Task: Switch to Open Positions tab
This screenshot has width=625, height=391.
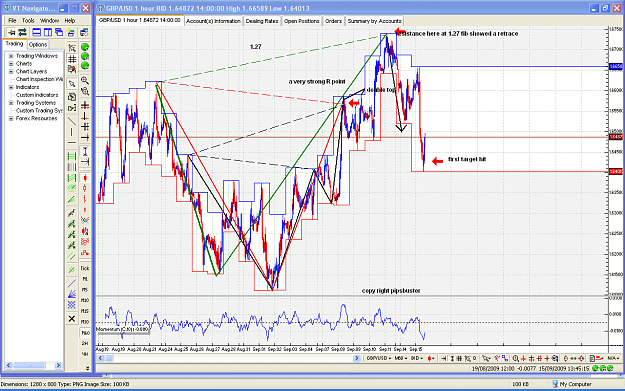Action: point(302,21)
